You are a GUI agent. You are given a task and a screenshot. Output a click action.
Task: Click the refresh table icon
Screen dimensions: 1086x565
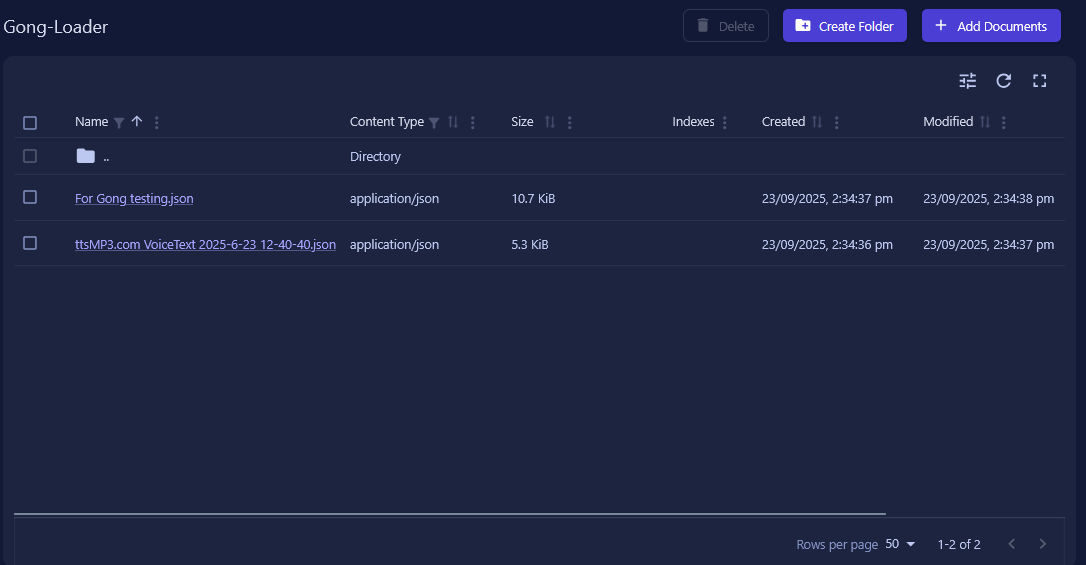point(1004,81)
